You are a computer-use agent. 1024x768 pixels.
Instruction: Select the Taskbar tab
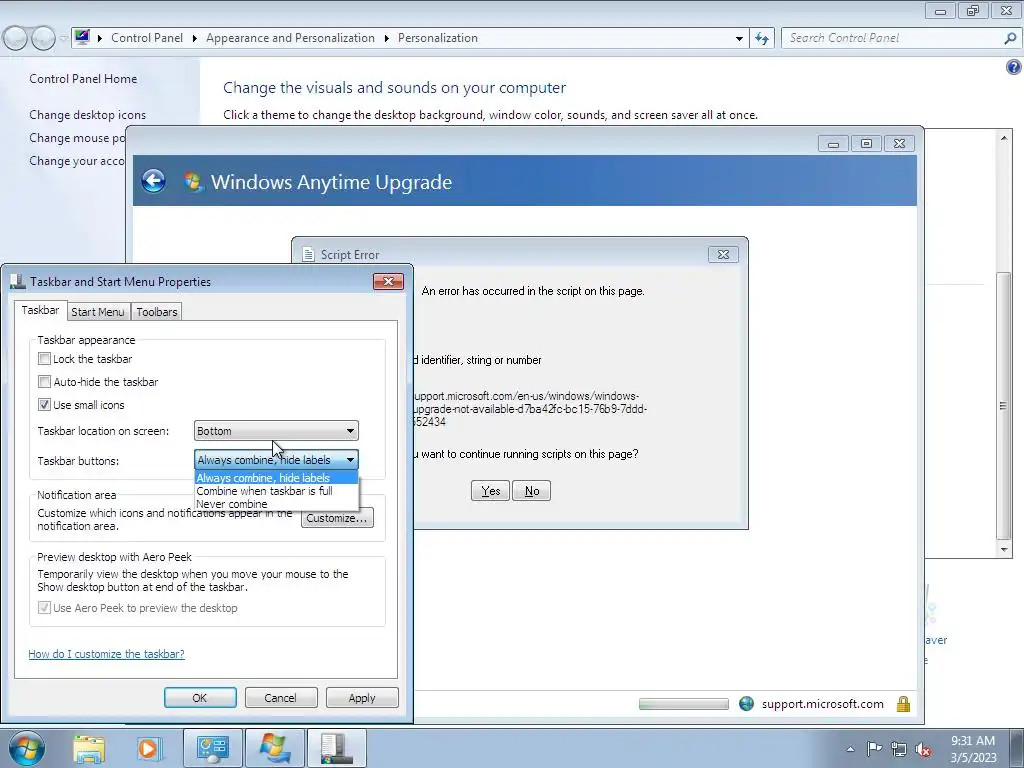click(x=40, y=310)
